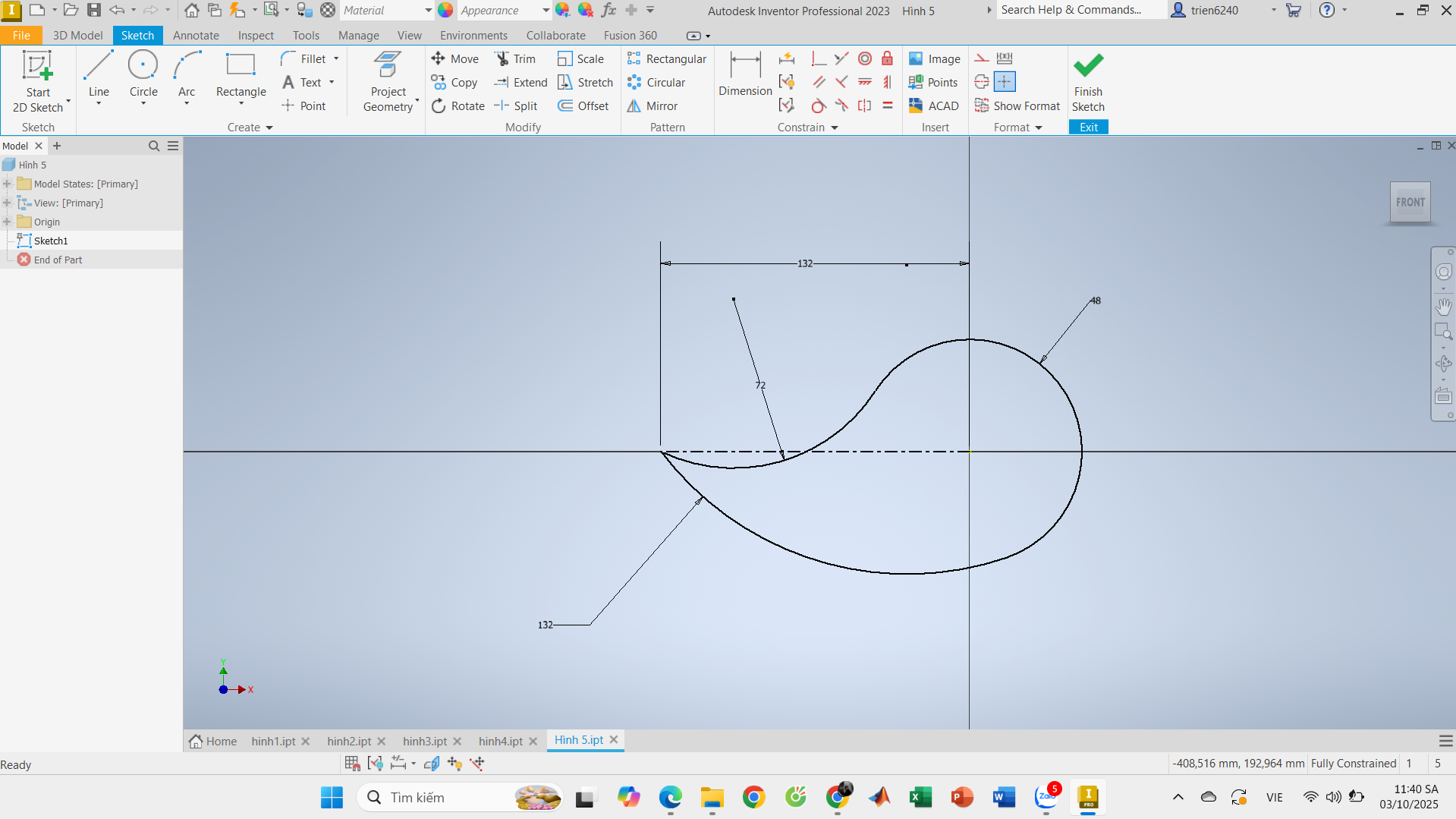Toggle the Center Point format button
The image size is (1456, 819).
coord(1004,82)
